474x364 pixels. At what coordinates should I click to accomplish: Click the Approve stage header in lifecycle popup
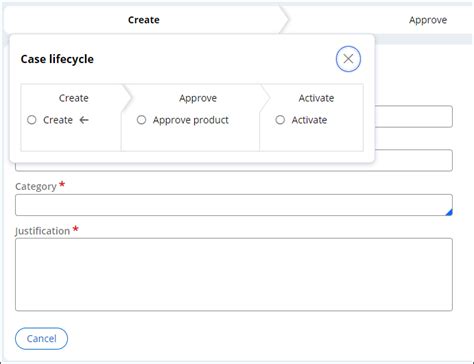(198, 98)
